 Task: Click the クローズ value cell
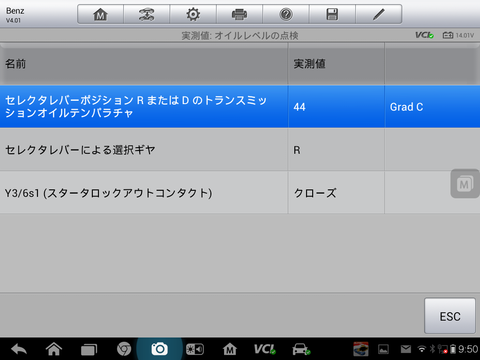click(336, 192)
